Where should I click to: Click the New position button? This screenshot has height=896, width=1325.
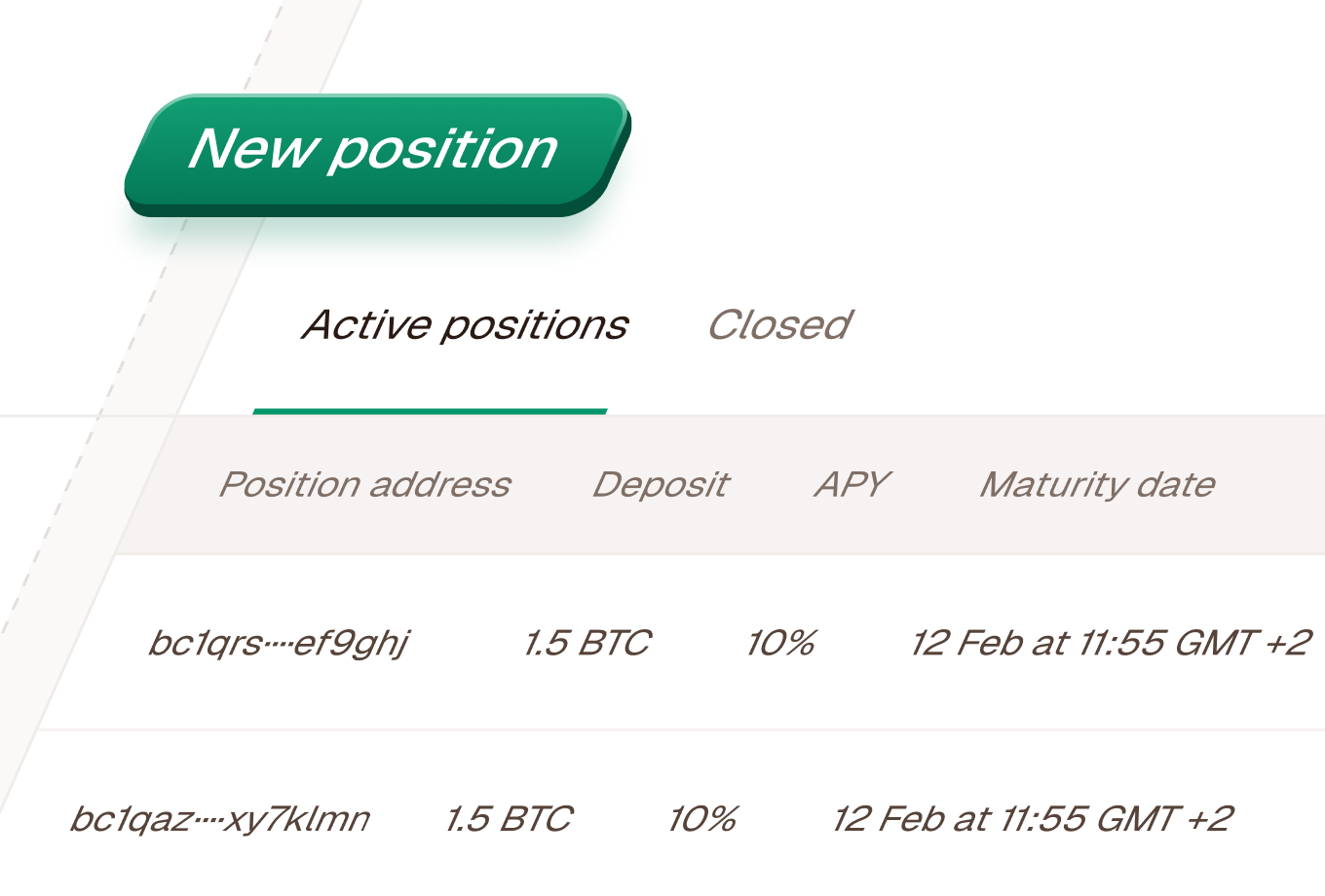click(x=375, y=151)
